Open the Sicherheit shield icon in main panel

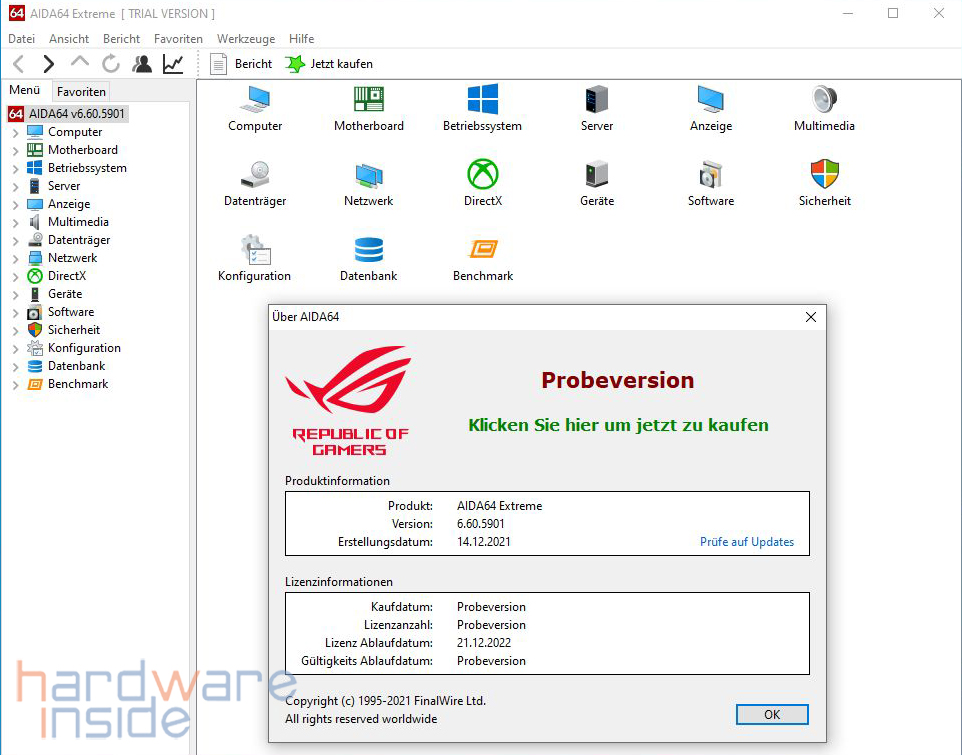point(825,183)
